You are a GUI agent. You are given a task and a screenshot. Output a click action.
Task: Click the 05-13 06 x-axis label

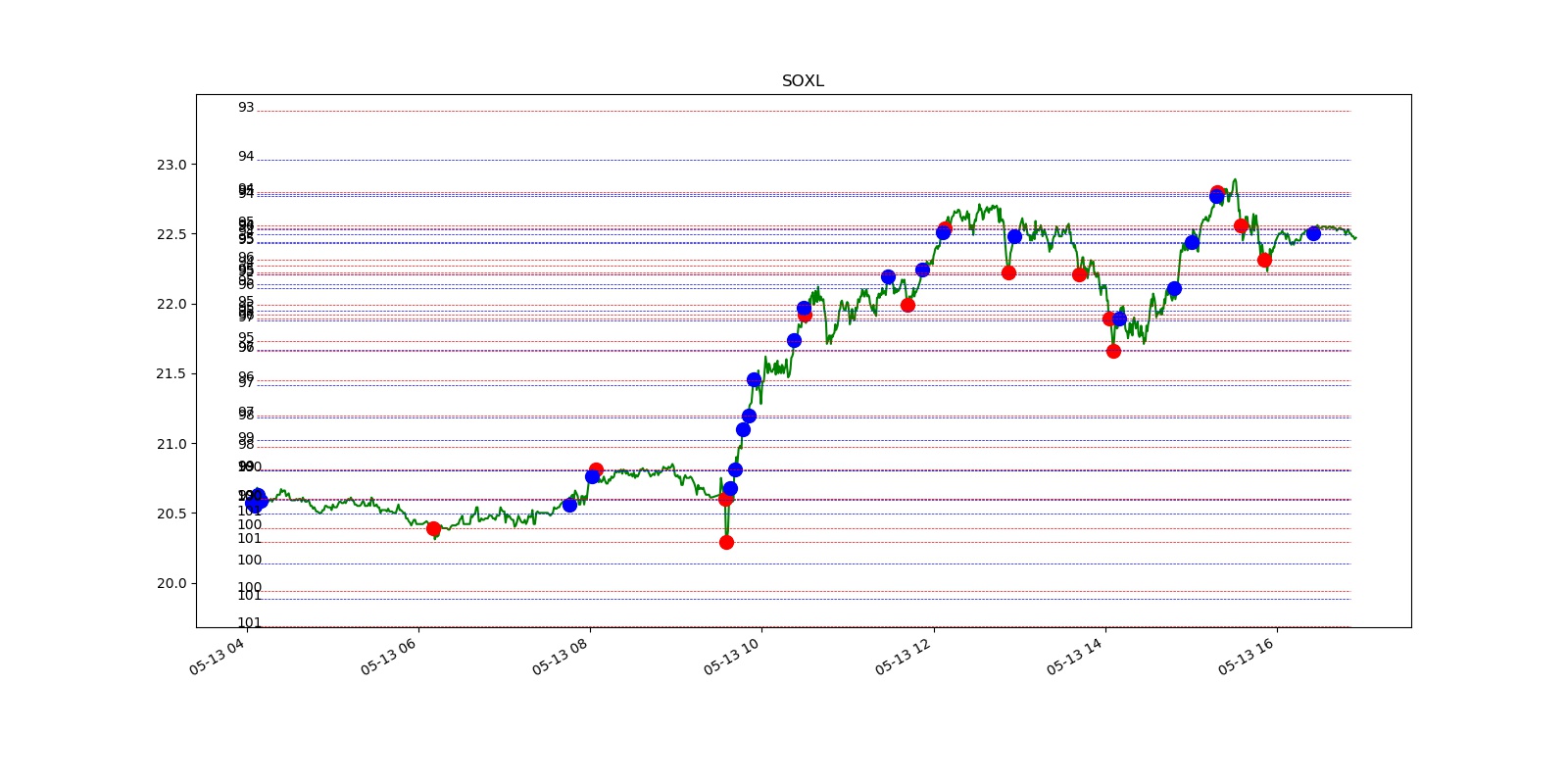388,656
